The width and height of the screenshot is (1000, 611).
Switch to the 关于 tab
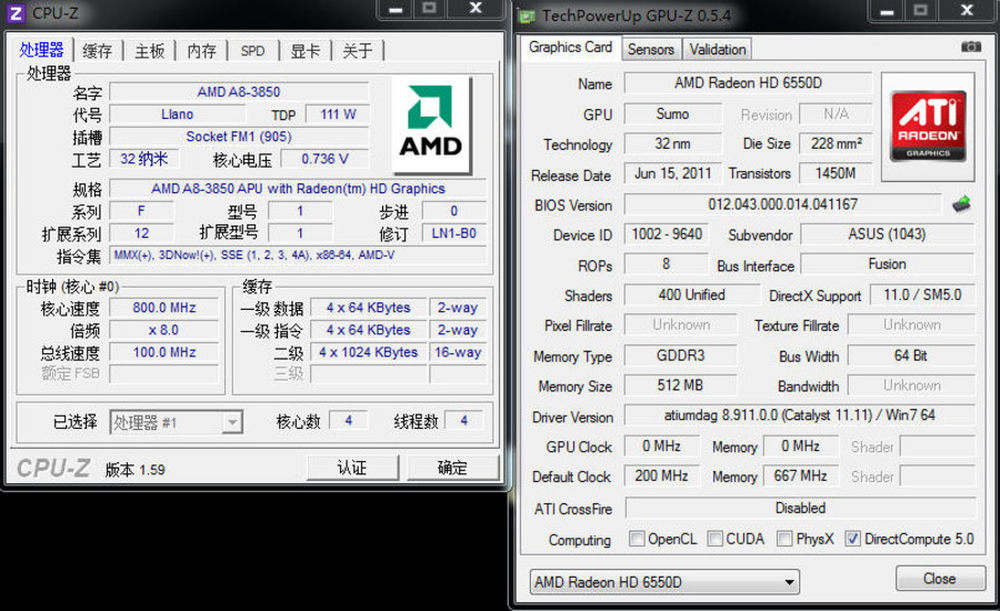(x=357, y=50)
